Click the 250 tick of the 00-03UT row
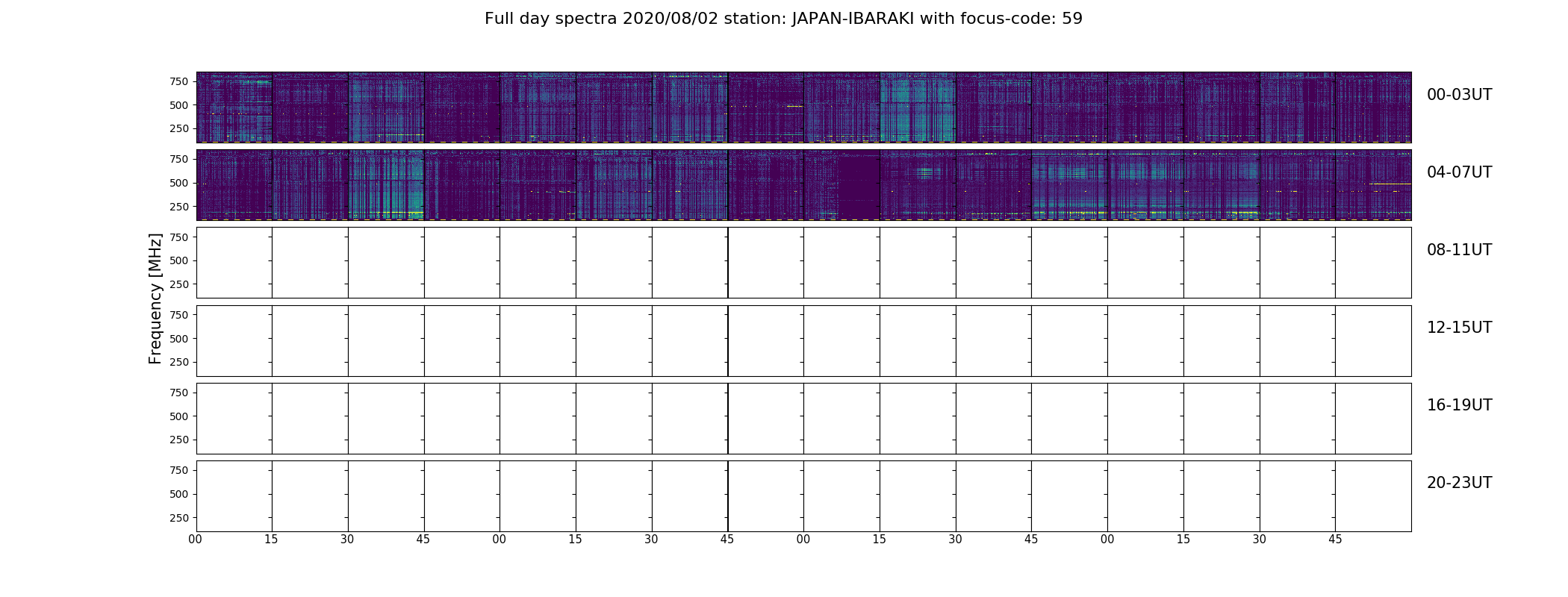 click(x=179, y=128)
